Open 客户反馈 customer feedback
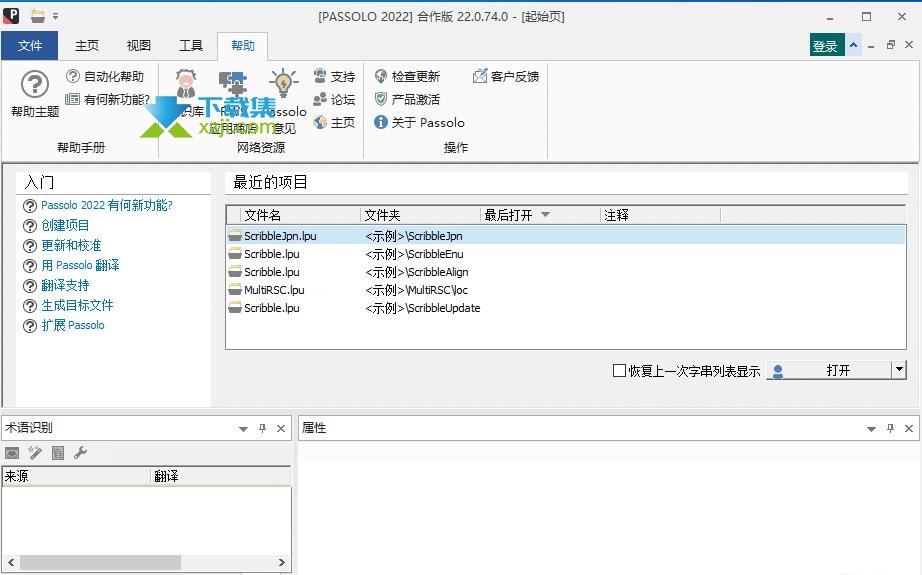This screenshot has height=575, width=922. click(x=506, y=76)
